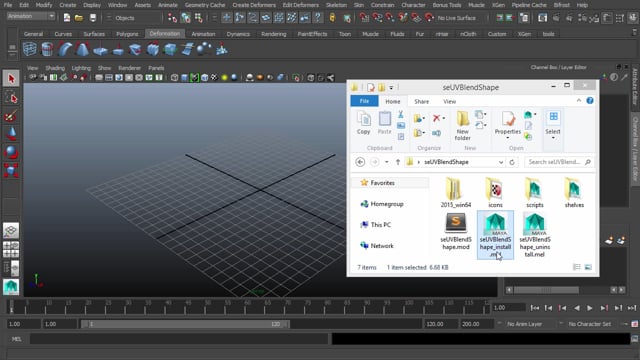640x360 pixels.
Task: Click the Bend deformer shelf icon
Action: pos(65,49)
